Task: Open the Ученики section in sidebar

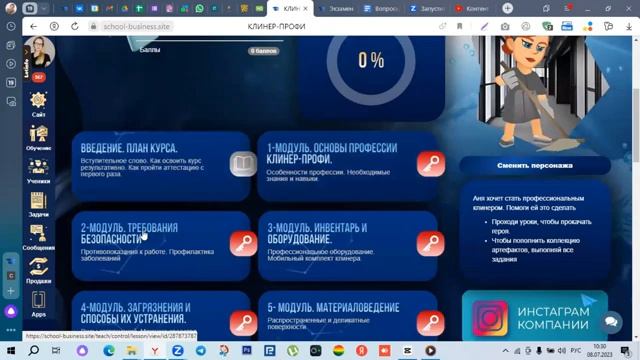Action: (38, 171)
